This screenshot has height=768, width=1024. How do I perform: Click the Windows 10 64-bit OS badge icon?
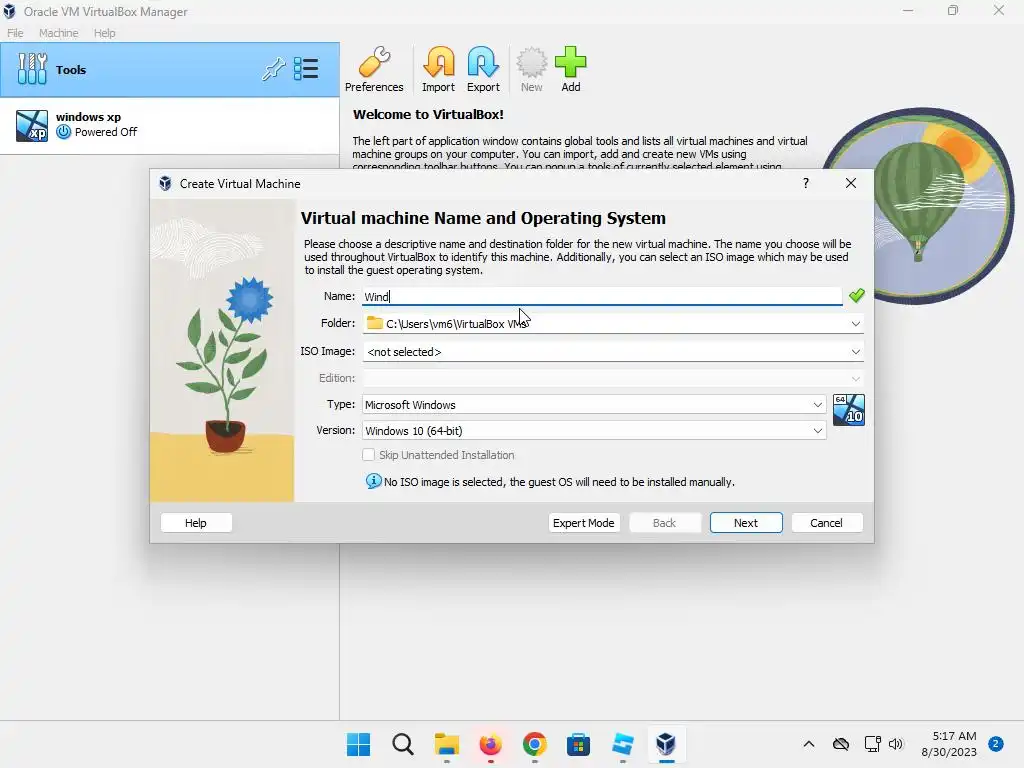tap(849, 409)
